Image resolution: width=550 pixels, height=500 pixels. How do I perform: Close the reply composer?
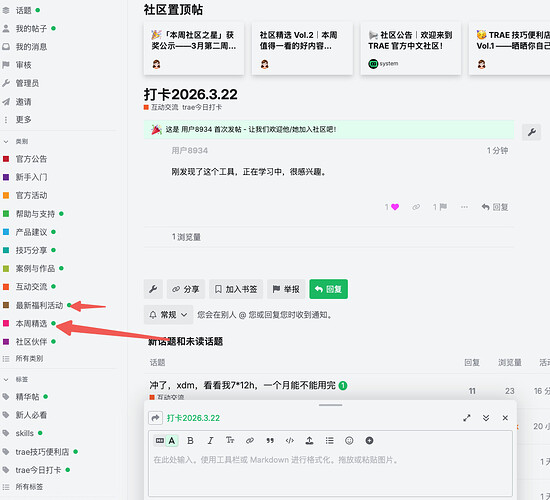pos(505,418)
